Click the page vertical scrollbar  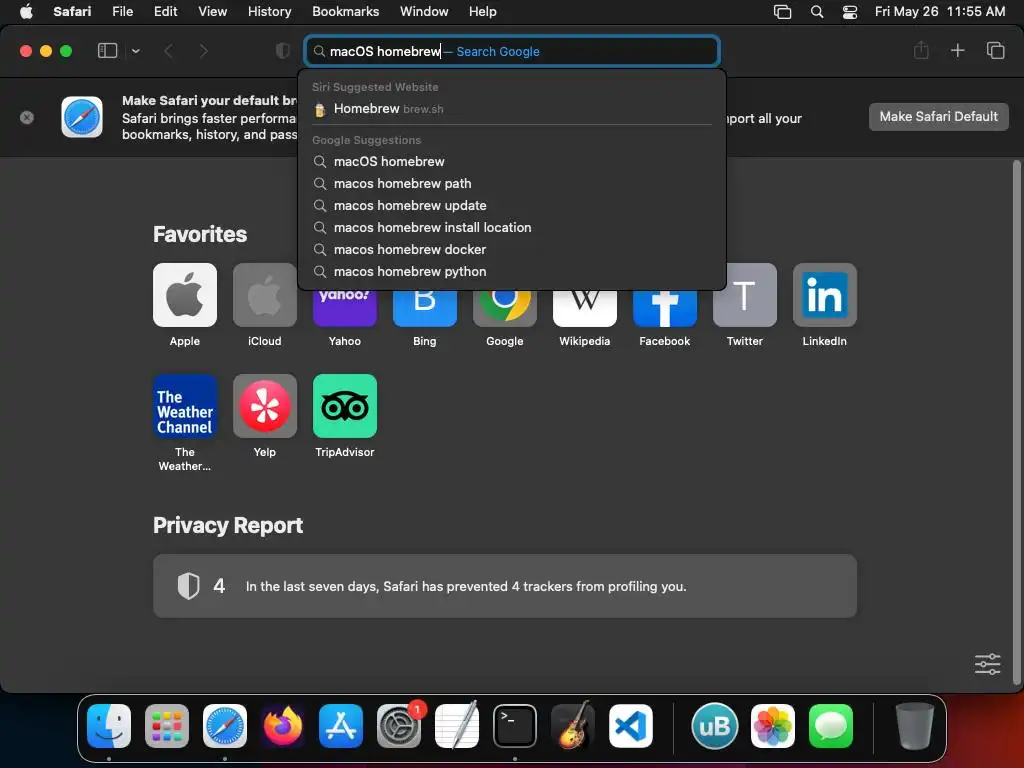[1016, 423]
